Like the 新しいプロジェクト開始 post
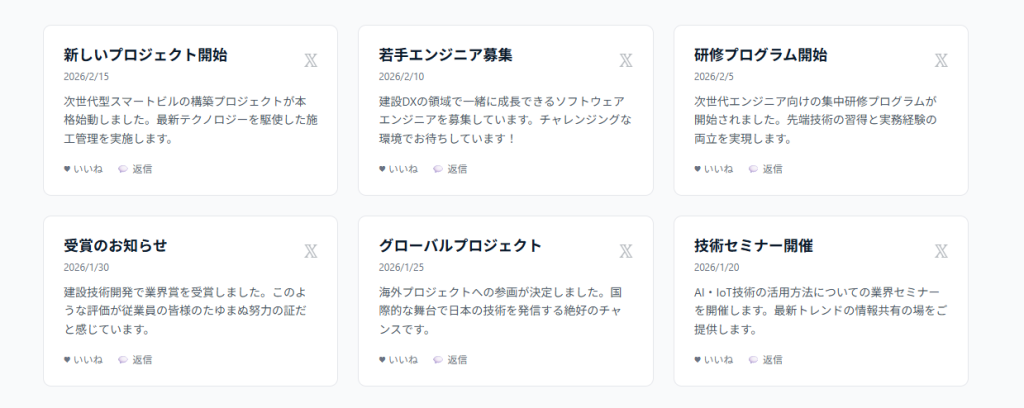The height and width of the screenshot is (408, 1024). pos(83,169)
